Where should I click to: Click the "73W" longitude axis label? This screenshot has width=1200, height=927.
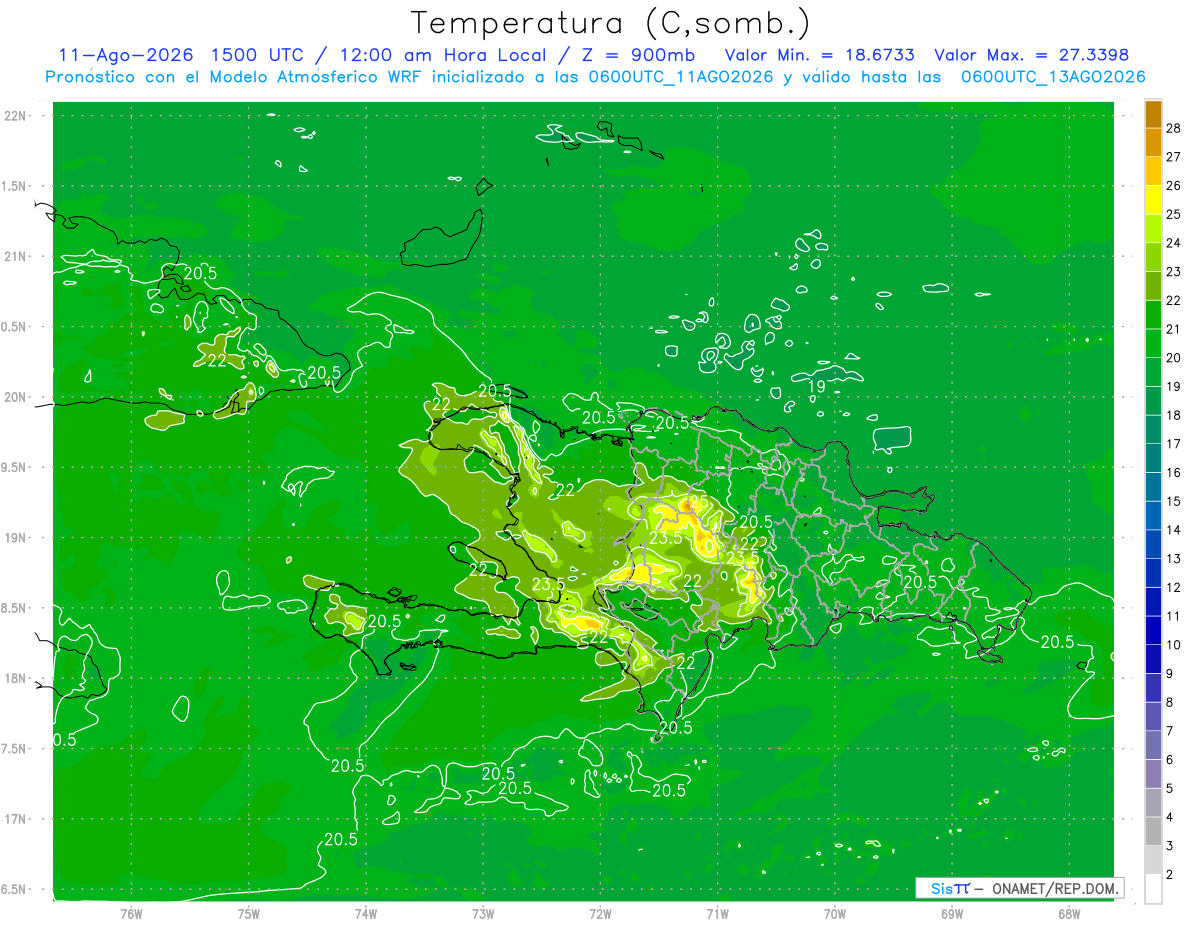(483, 914)
